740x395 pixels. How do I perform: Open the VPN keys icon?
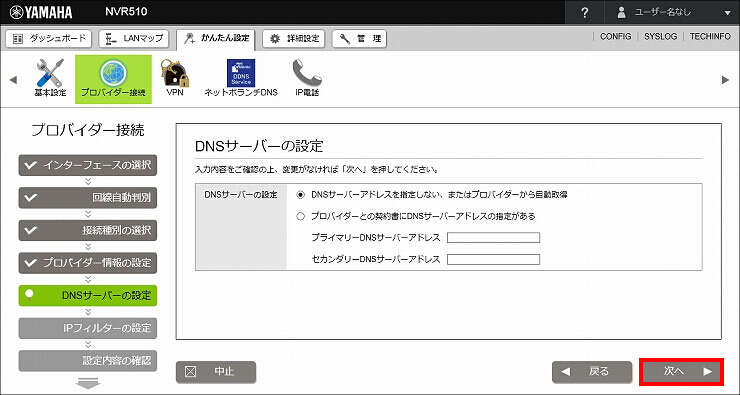[175, 78]
